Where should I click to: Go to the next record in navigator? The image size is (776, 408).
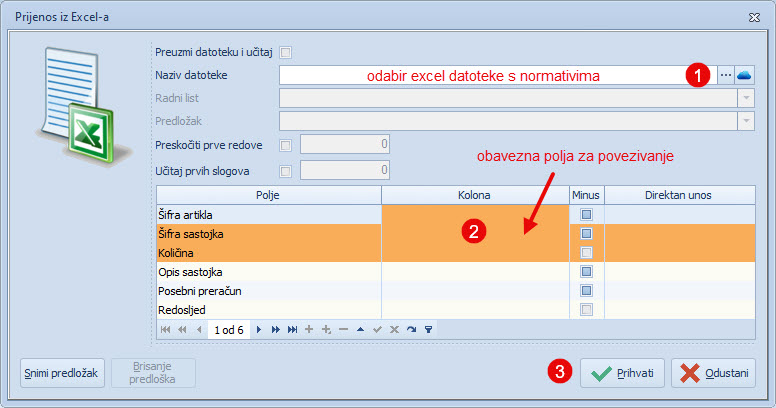coord(259,329)
